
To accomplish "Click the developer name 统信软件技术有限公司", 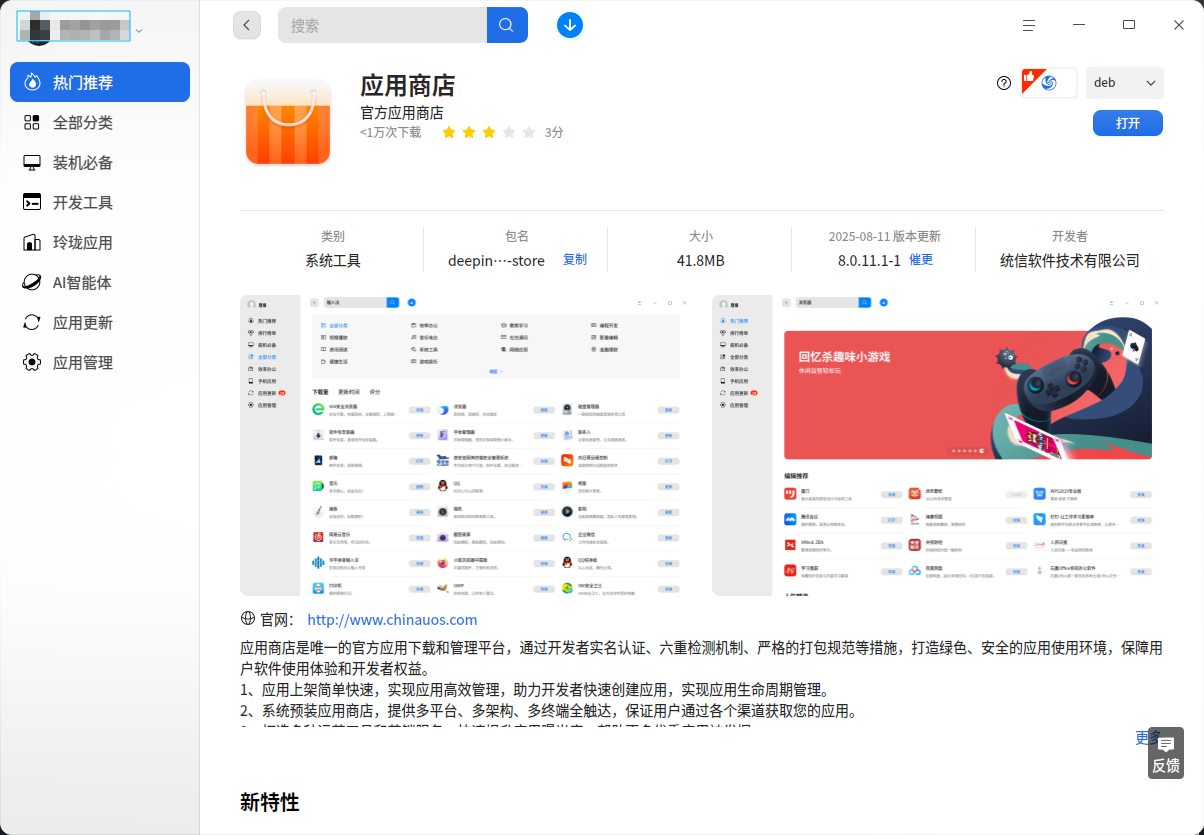I will click(1070, 261).
